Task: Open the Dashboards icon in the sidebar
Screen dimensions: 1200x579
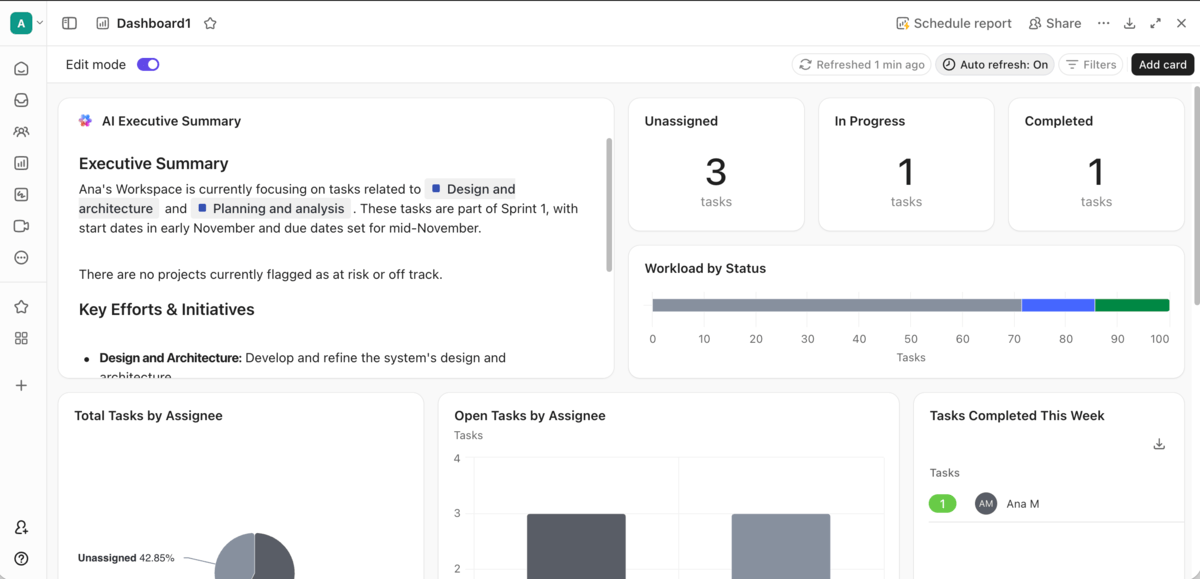Action: click(x=20, y=162)
